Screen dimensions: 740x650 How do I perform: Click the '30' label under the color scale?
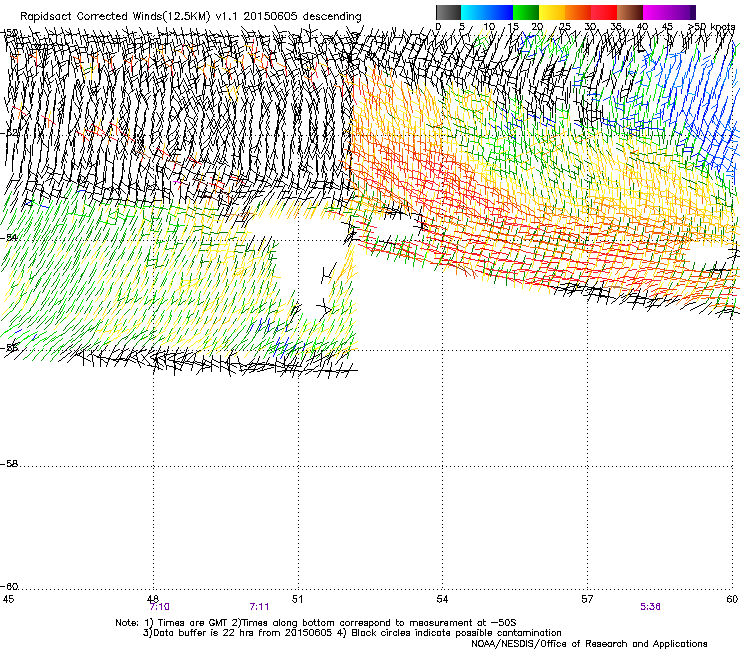(x=590, y=27)
